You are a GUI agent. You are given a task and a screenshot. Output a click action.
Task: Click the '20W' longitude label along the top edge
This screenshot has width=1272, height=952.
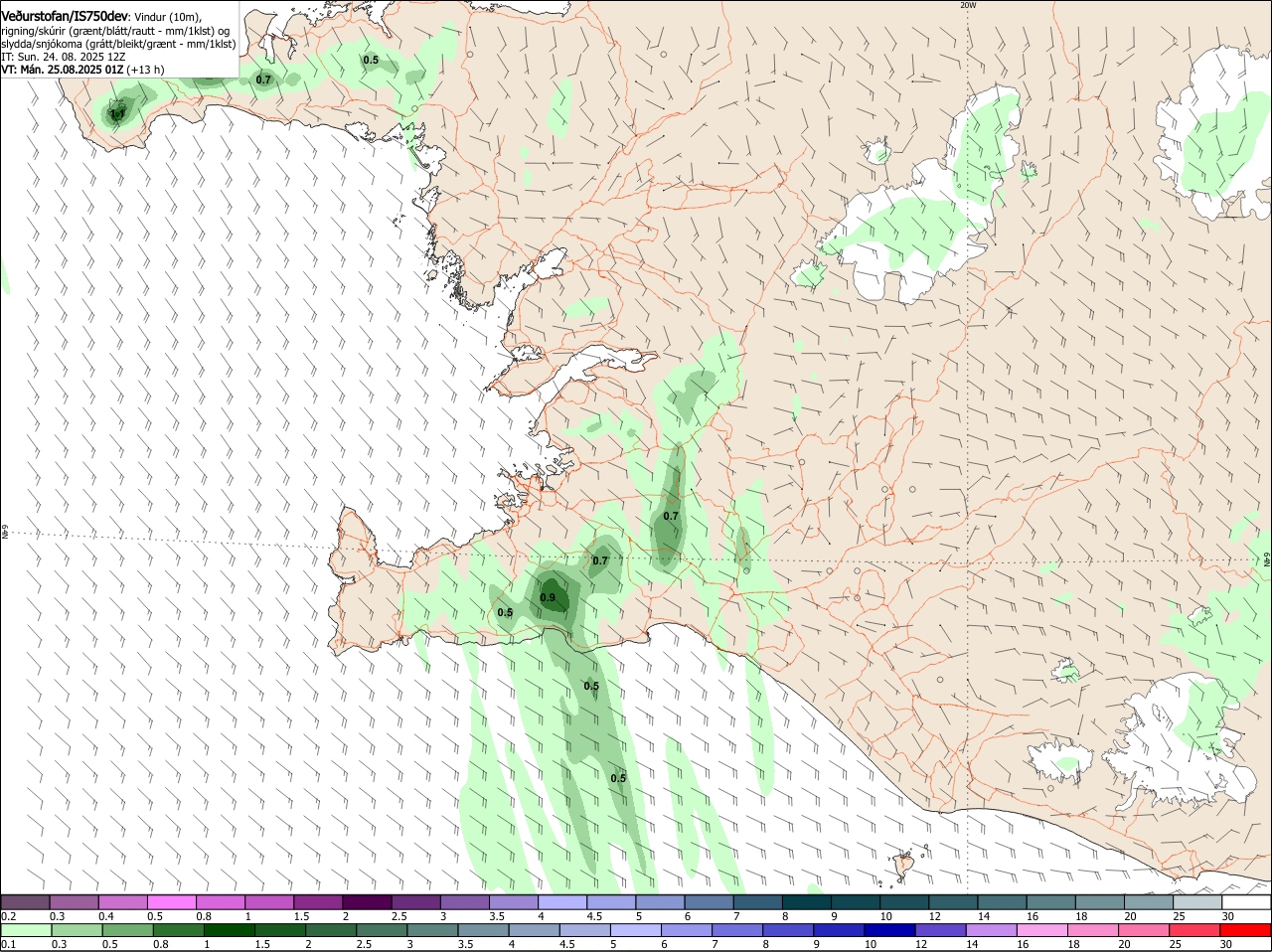point(969,5)
